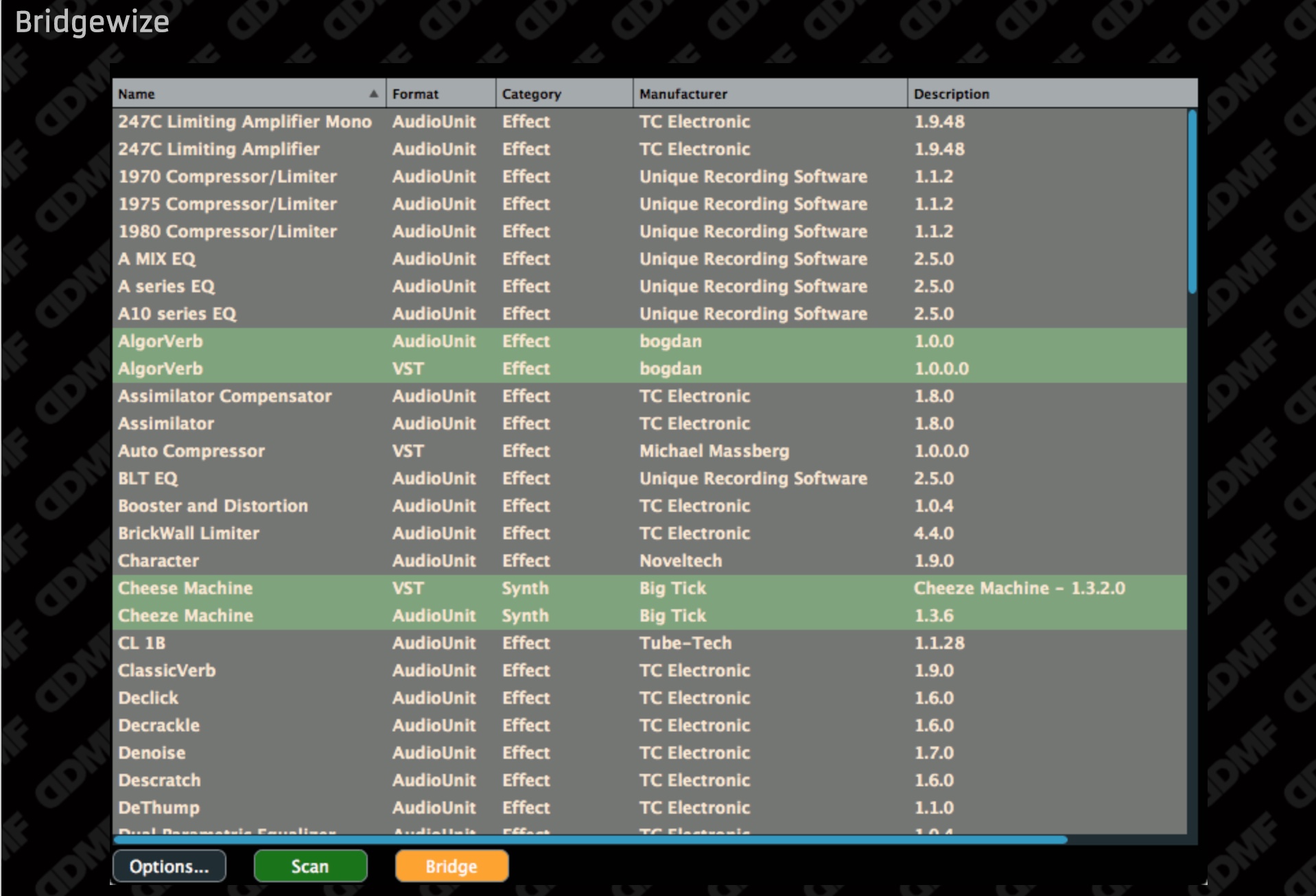Select the Assimilator Compensator row

650,396
